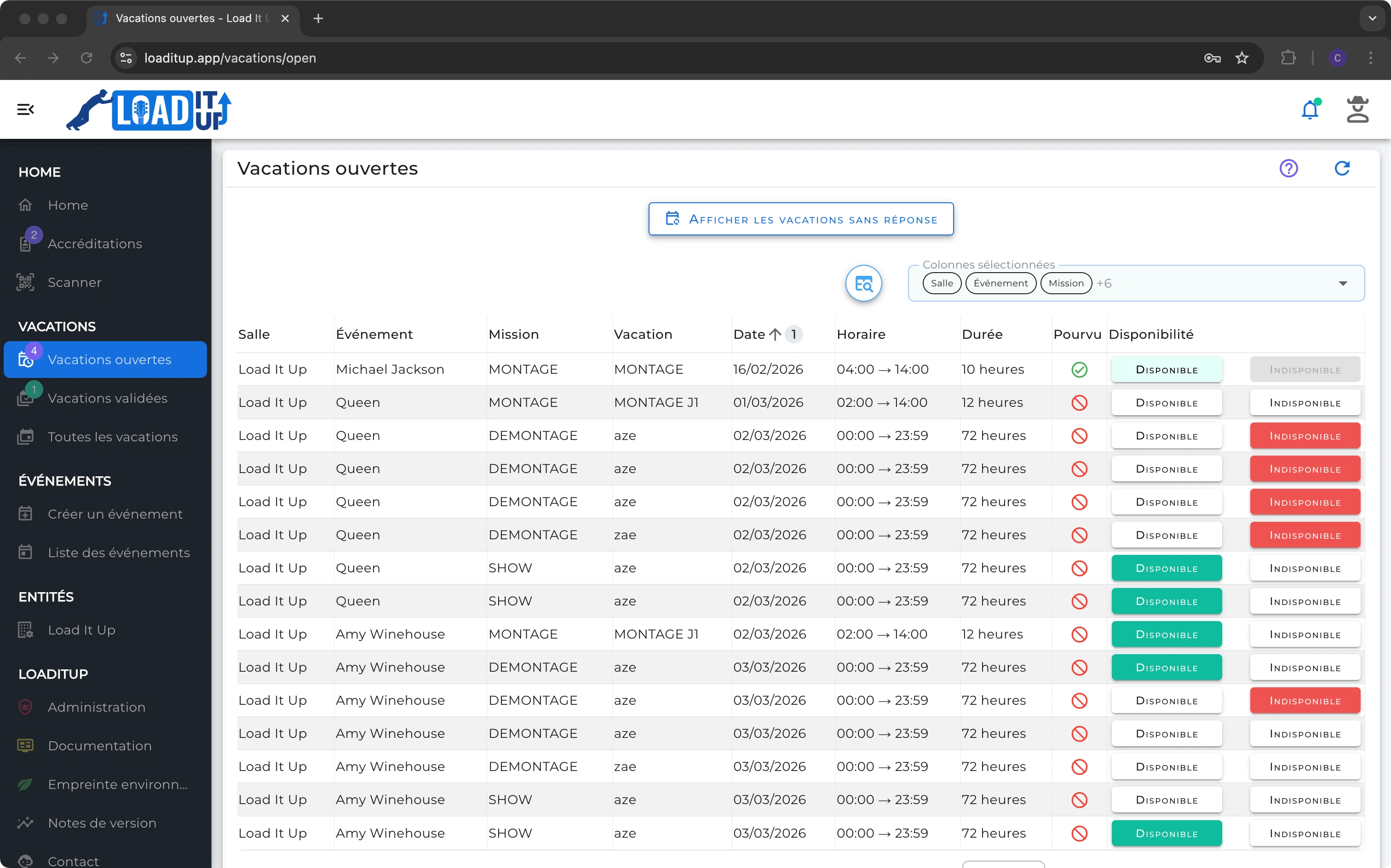This screenshot has width=1391, height=868.
Task: Click the red crossed-circle Pourvu icon for Queen MONTAGE J1
Action: pyautogui.click(x=1079, y=403)
